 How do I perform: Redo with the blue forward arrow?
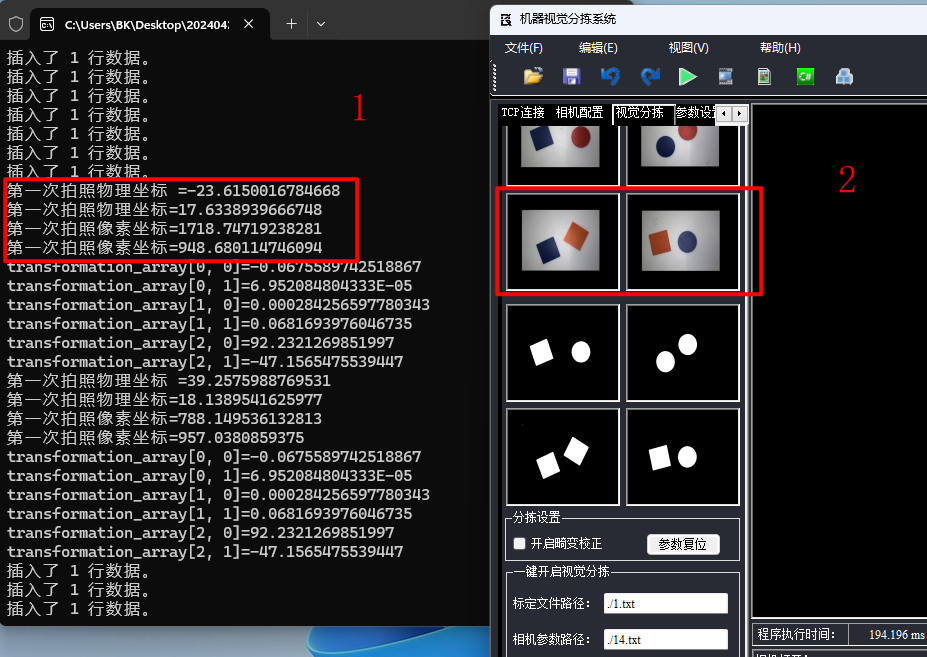[650, 76]
